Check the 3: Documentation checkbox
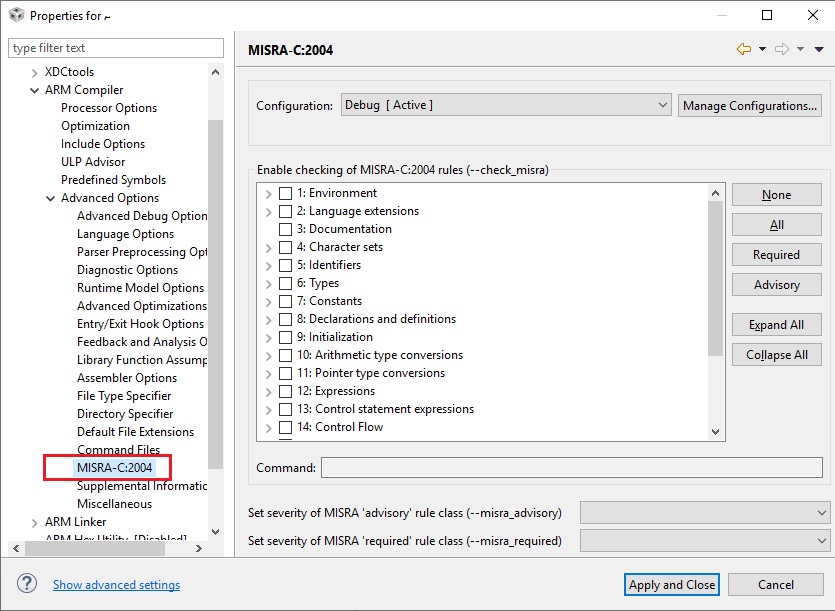Viewport: 835px width, 611px height. click(285, 229)
